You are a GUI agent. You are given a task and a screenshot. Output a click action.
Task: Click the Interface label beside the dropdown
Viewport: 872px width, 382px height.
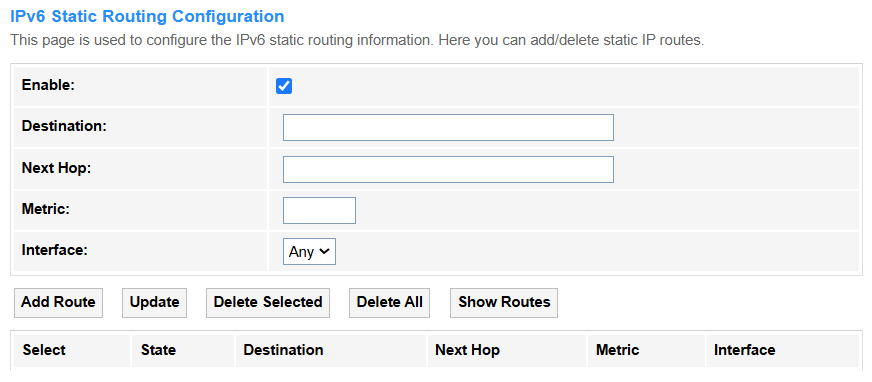point(55,250)
